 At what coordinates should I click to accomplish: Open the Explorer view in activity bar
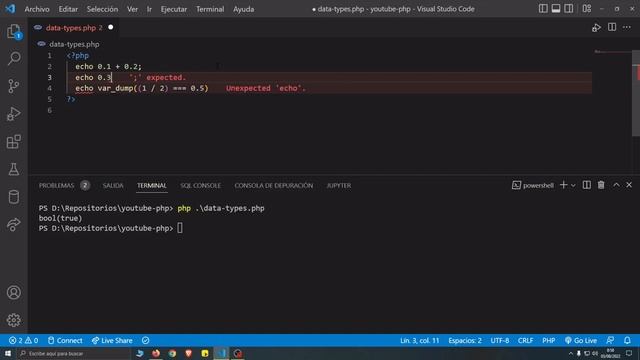tap(14, 31)
